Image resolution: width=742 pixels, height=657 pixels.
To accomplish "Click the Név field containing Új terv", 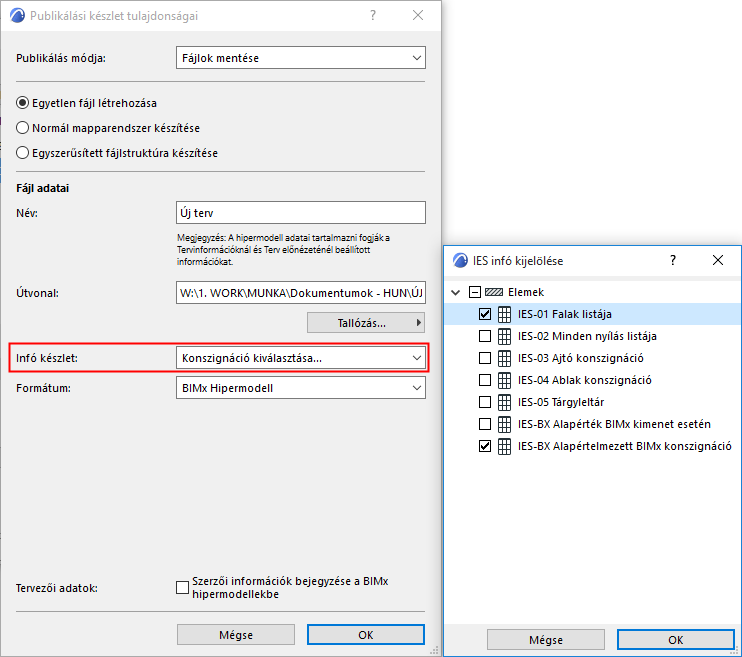I will coord(301,213).
